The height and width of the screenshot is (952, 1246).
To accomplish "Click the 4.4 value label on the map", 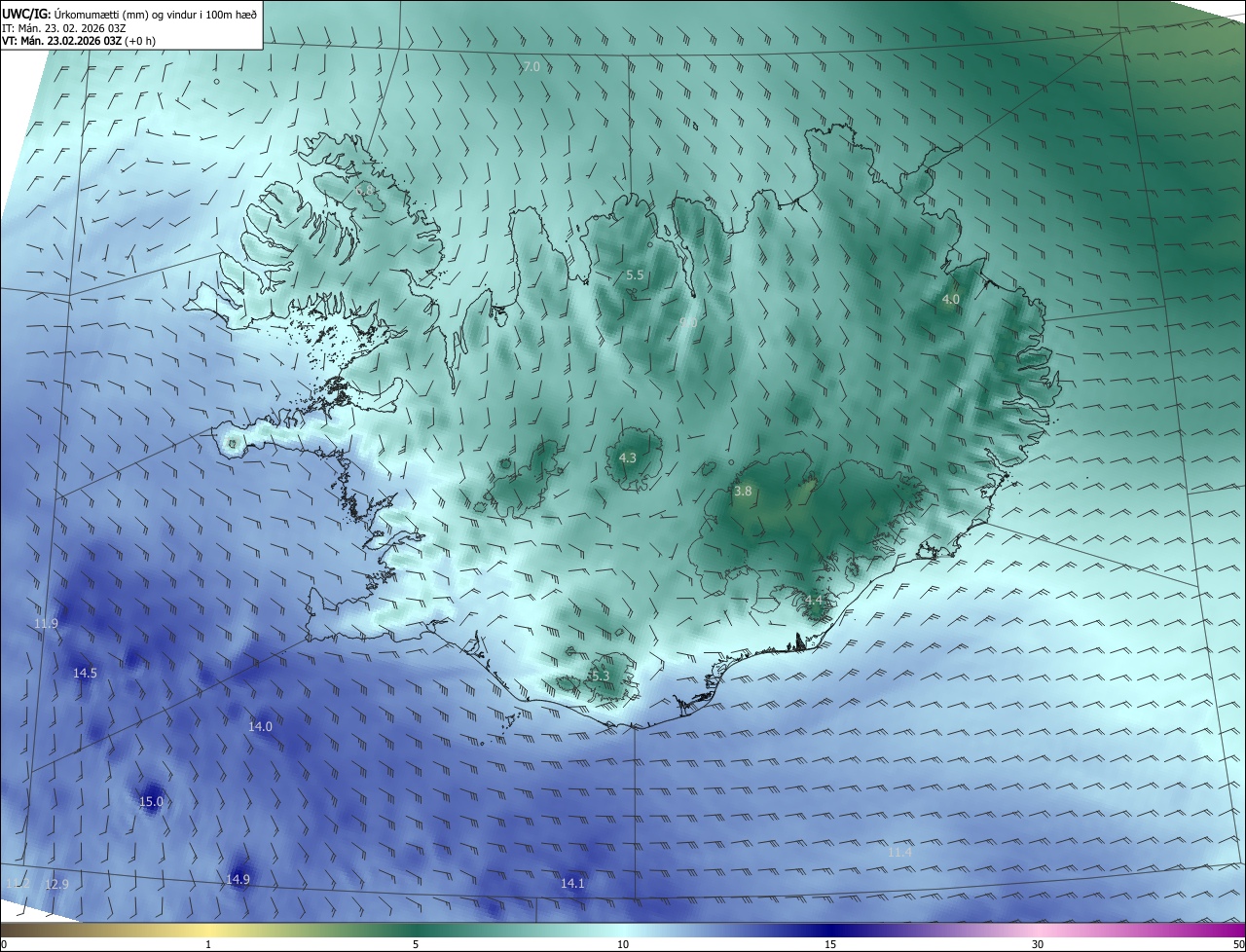I will click(x=815, y=601).
